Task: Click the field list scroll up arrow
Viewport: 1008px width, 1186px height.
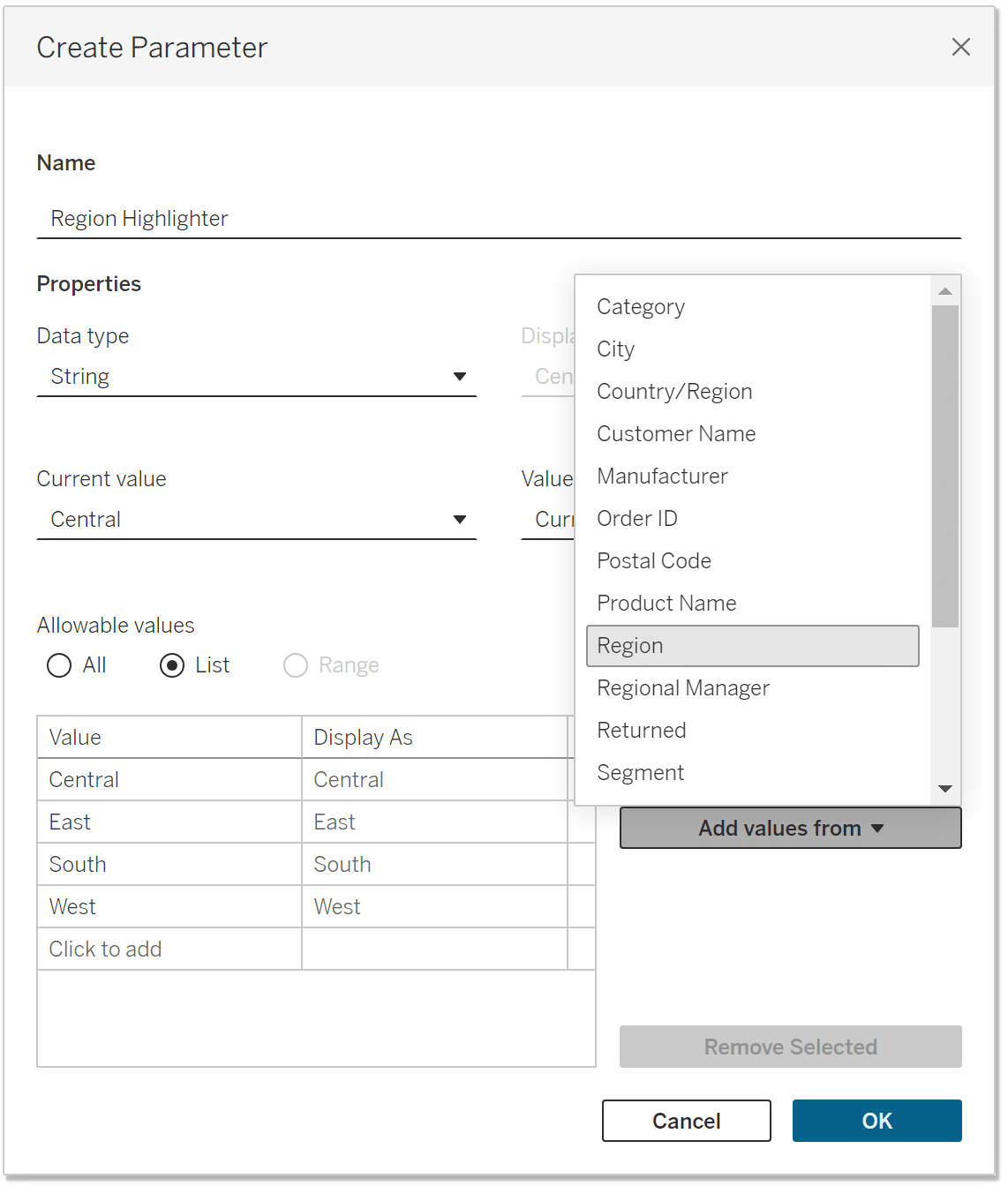Action: coord(945,291)
